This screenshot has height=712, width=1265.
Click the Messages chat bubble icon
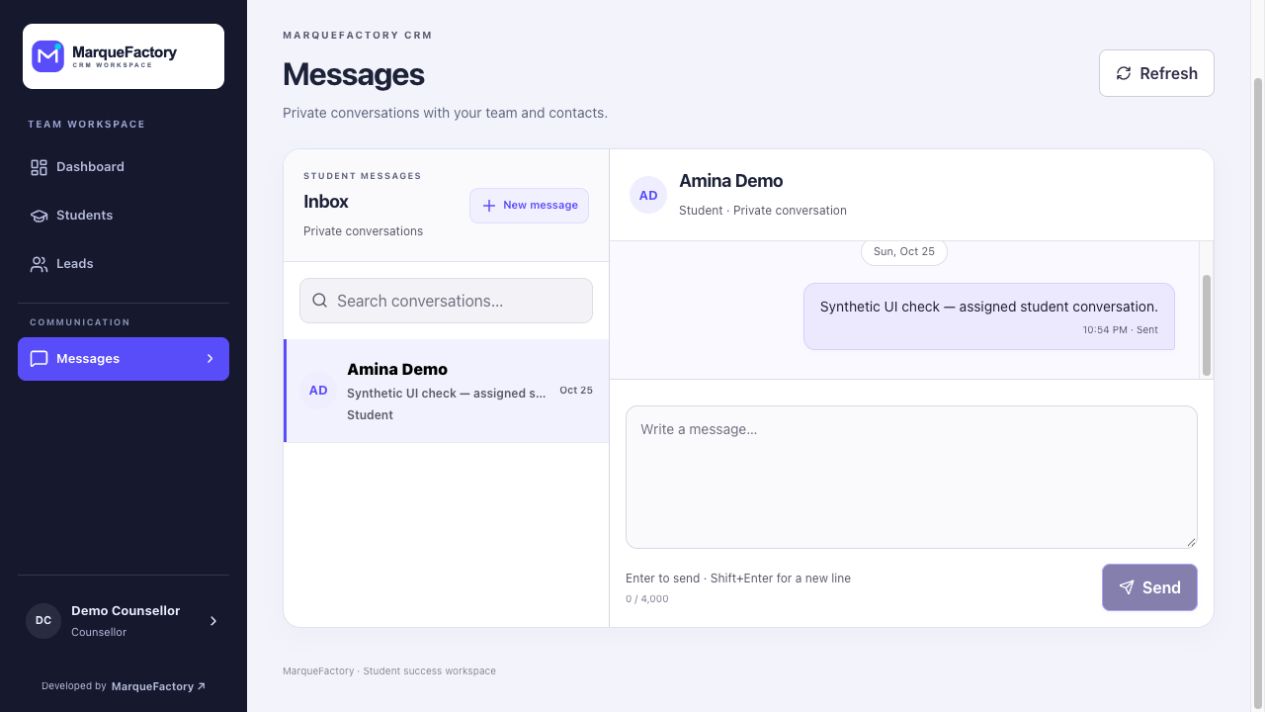[x=39, y=359]
